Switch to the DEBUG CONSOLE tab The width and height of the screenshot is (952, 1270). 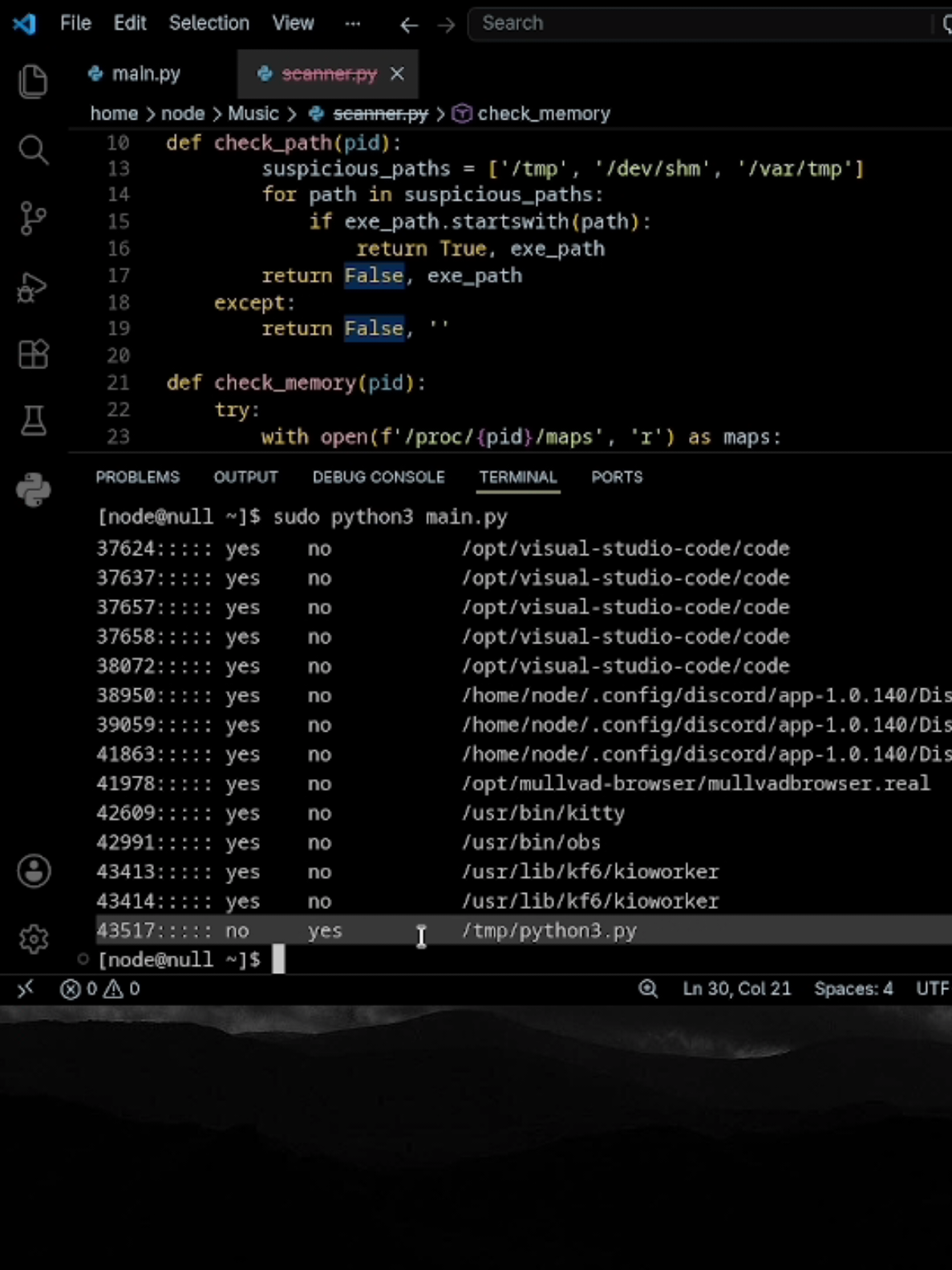tap(379, 477)
